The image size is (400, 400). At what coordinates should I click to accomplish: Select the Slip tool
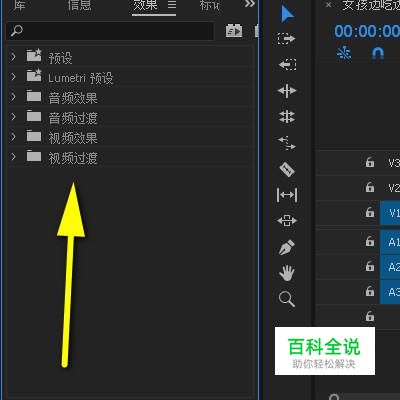287,195
